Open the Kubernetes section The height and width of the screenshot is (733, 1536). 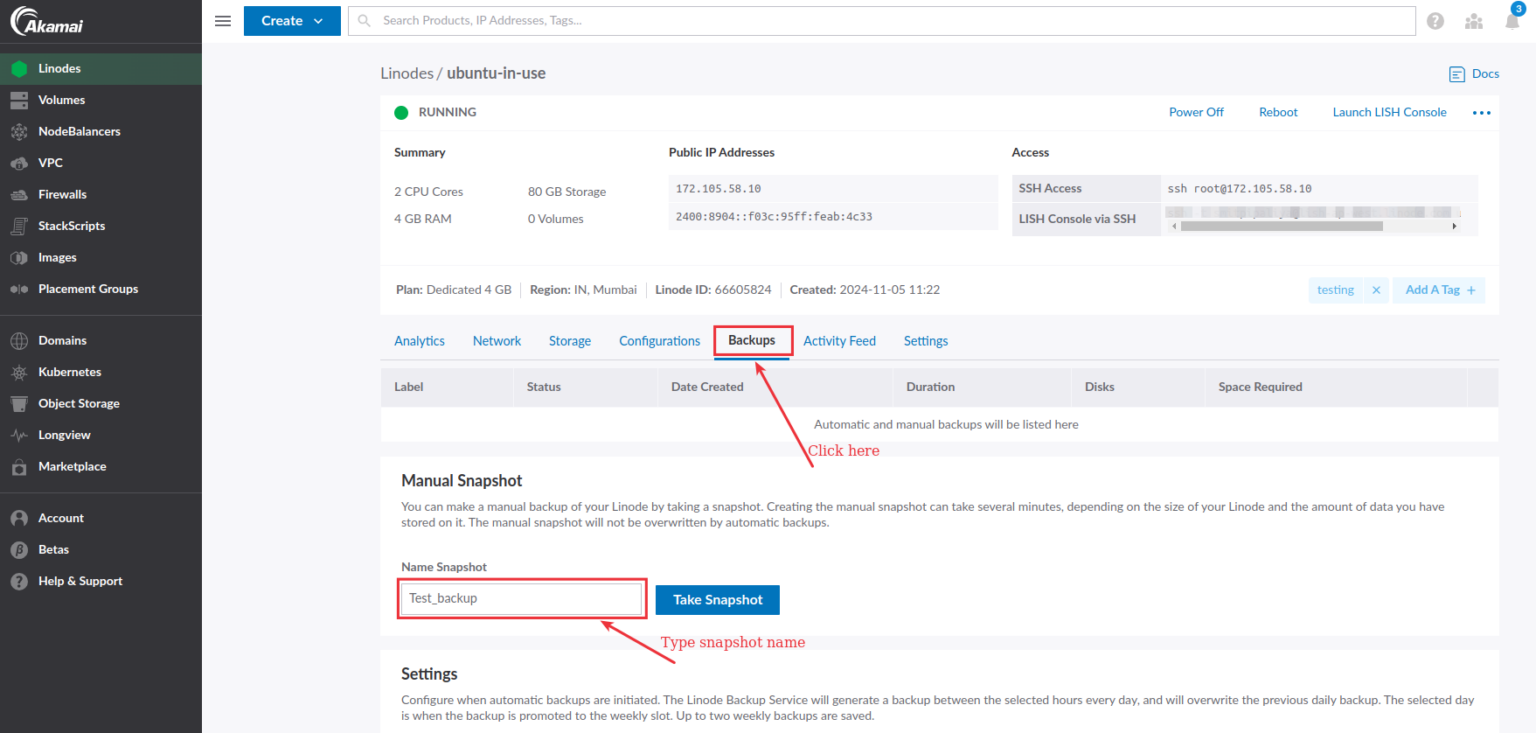[68, 371]
